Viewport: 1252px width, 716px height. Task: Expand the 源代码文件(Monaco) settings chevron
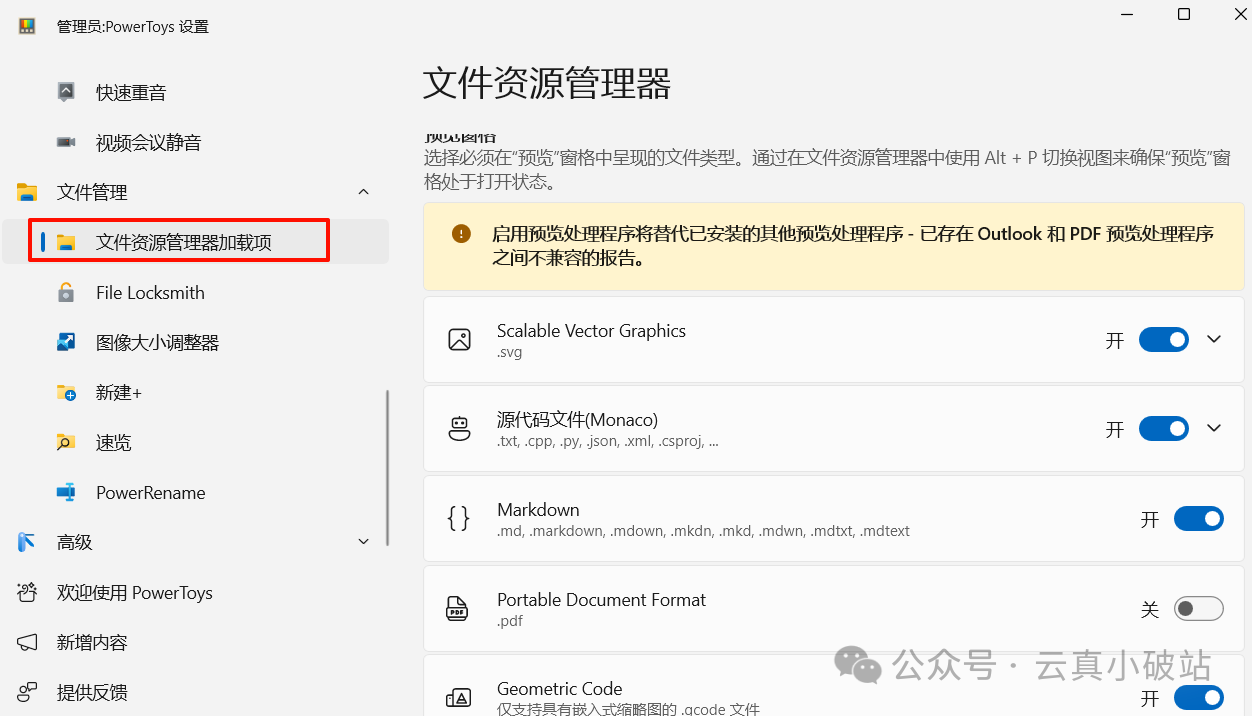[1214, 428]
